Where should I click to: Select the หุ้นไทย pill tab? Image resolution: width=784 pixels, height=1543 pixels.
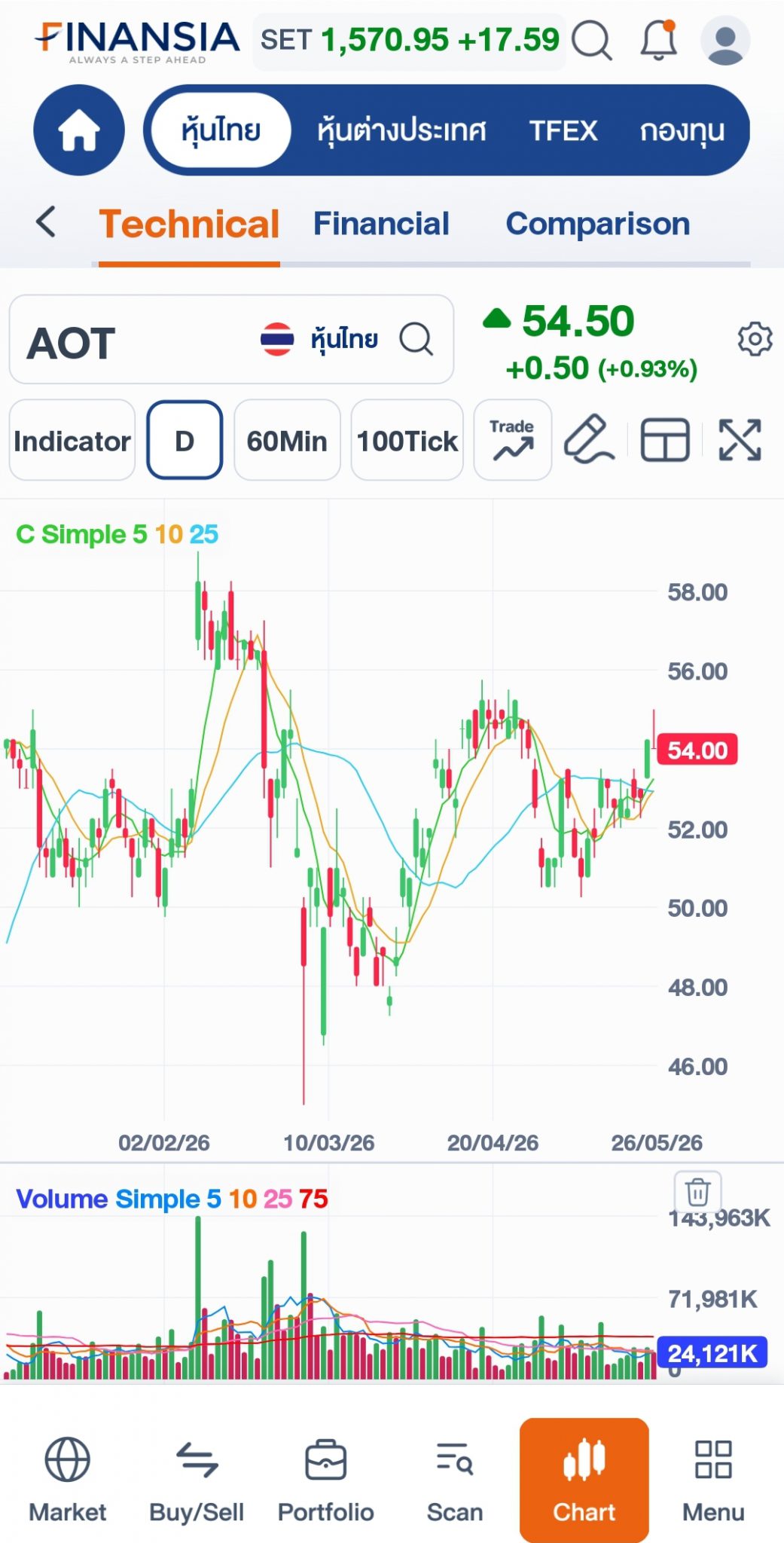click(x=221, y=130)
